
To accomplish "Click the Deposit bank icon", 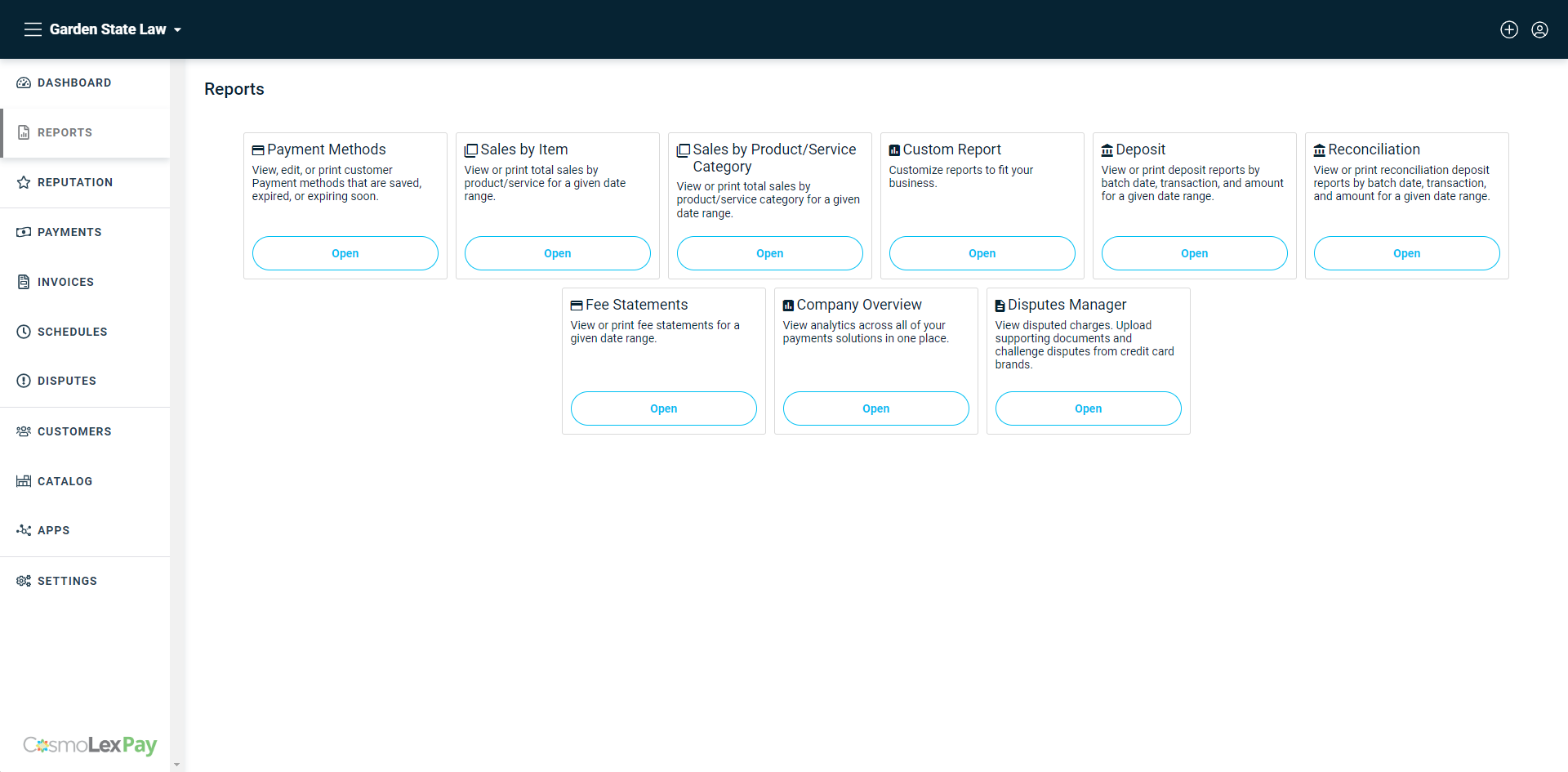I will click(x=1107, y=150).
